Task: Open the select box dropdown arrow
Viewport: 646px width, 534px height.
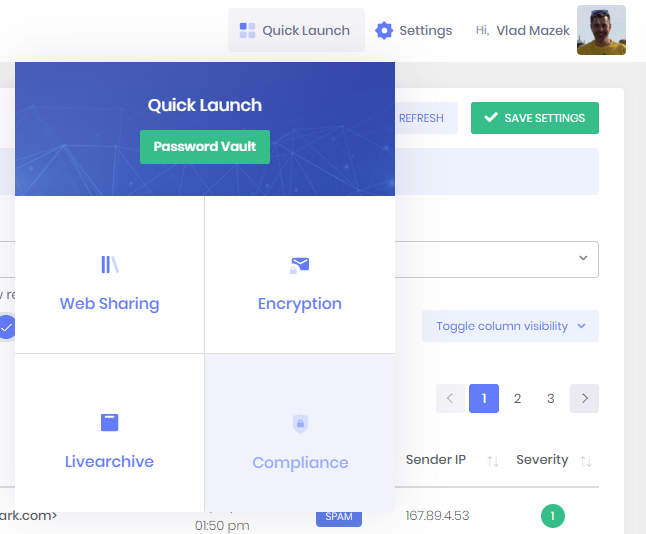Action: 583,258
